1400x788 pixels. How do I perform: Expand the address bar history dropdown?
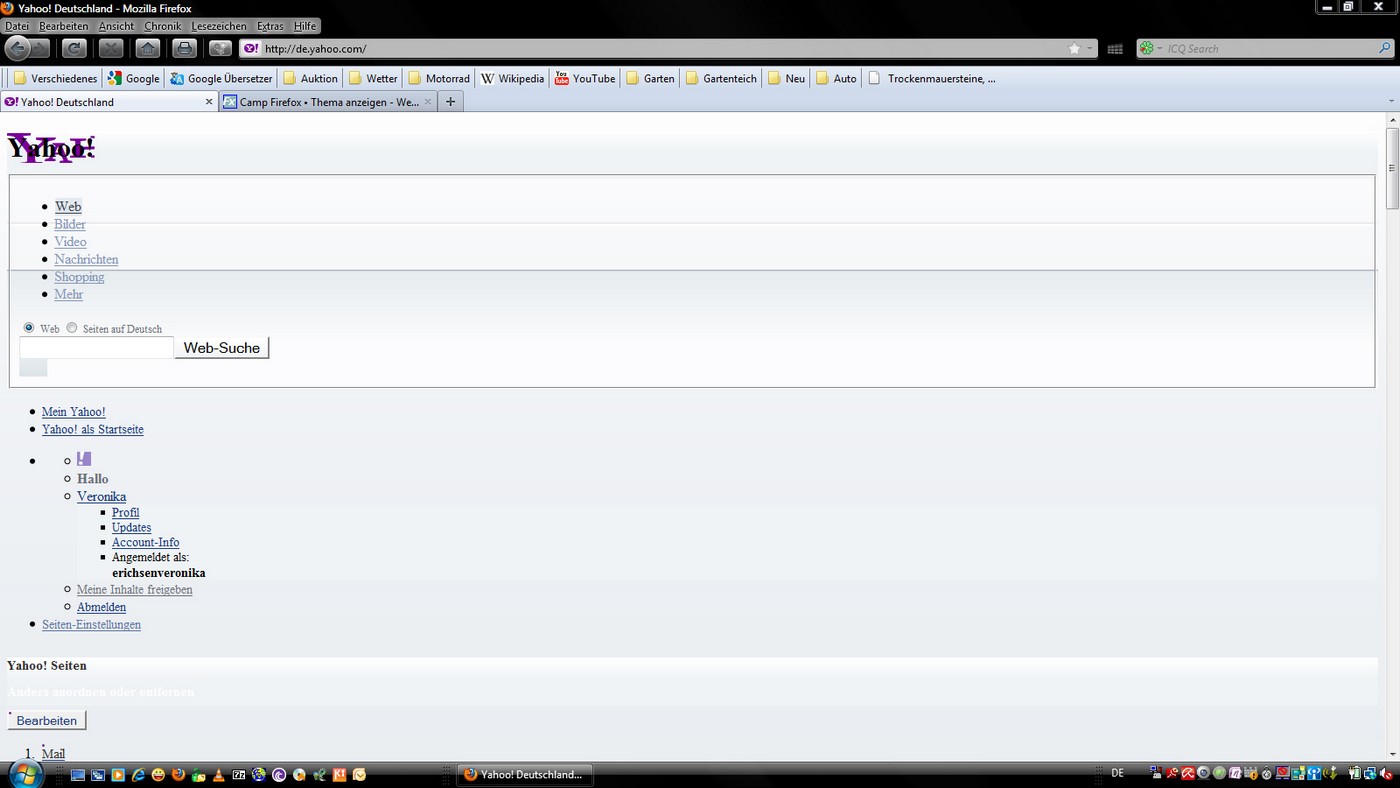pyautogui.click(x=1089, y=48)
